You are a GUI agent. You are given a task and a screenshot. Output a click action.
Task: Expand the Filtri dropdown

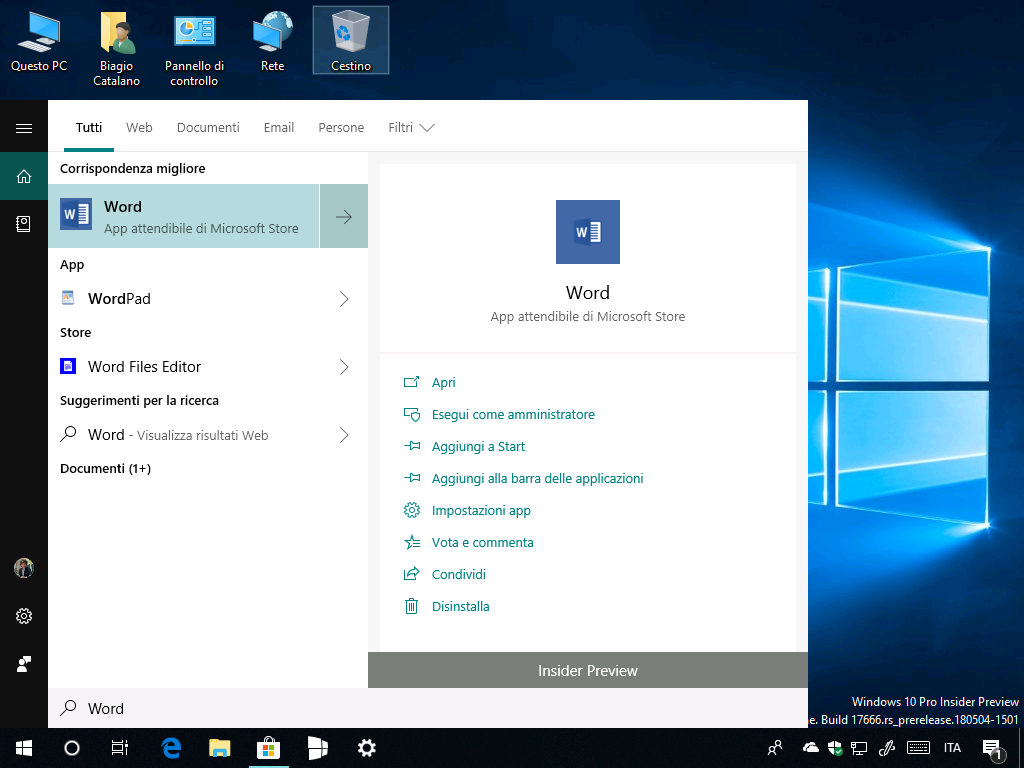pyautogui.click(x=411, y=127)
